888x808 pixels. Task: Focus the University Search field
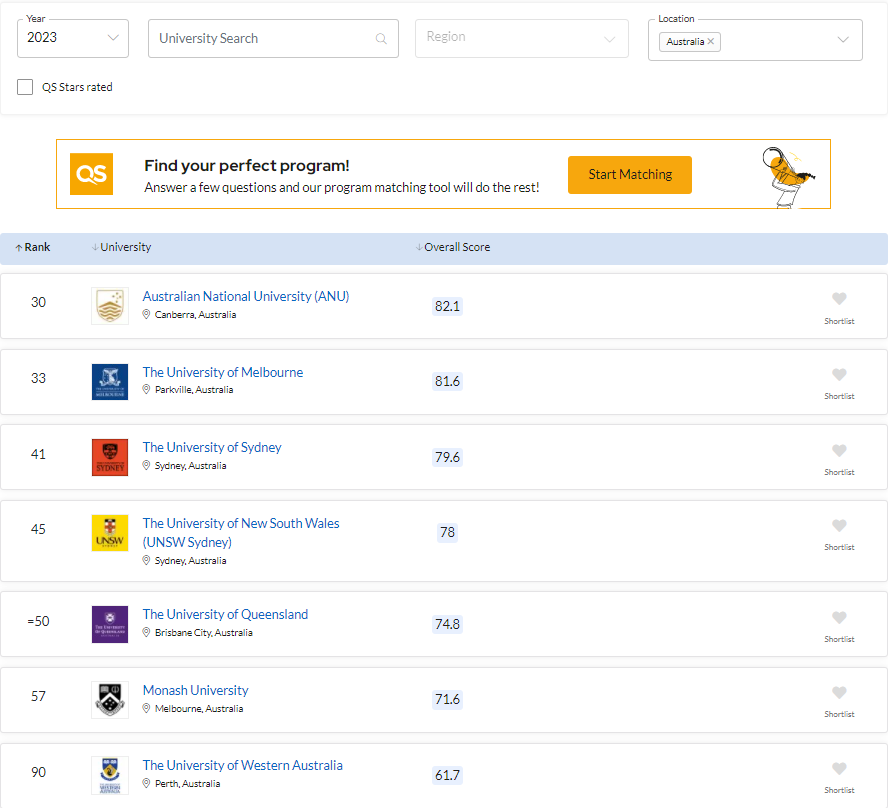[260, 39]
